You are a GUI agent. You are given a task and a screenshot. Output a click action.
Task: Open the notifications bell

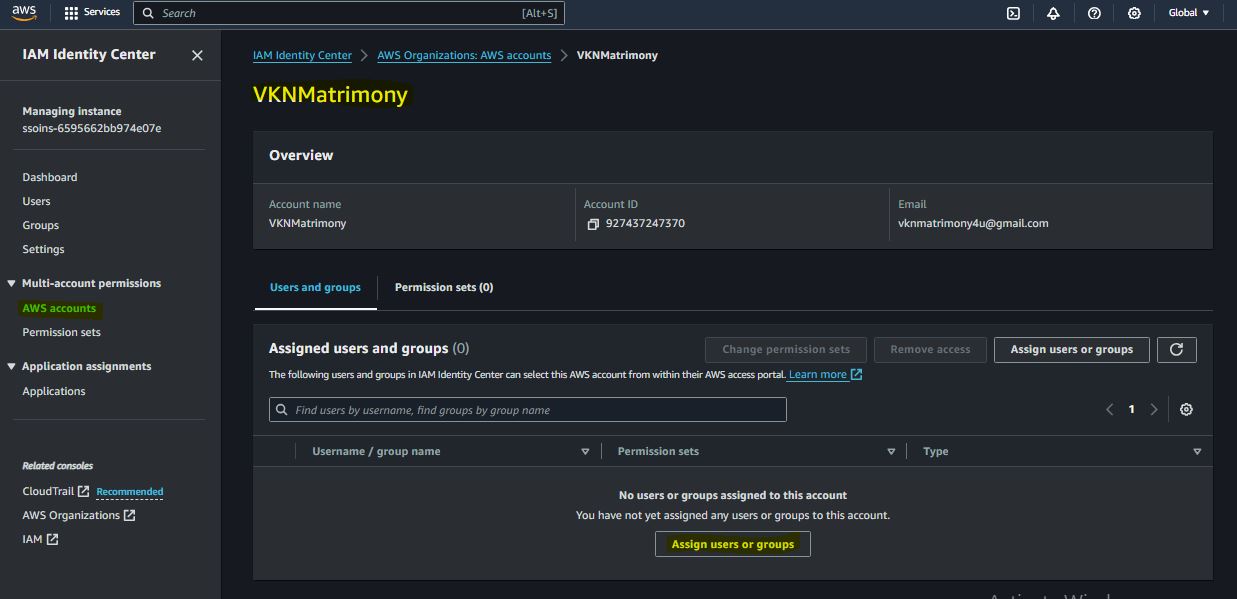tap(1053, 13)
